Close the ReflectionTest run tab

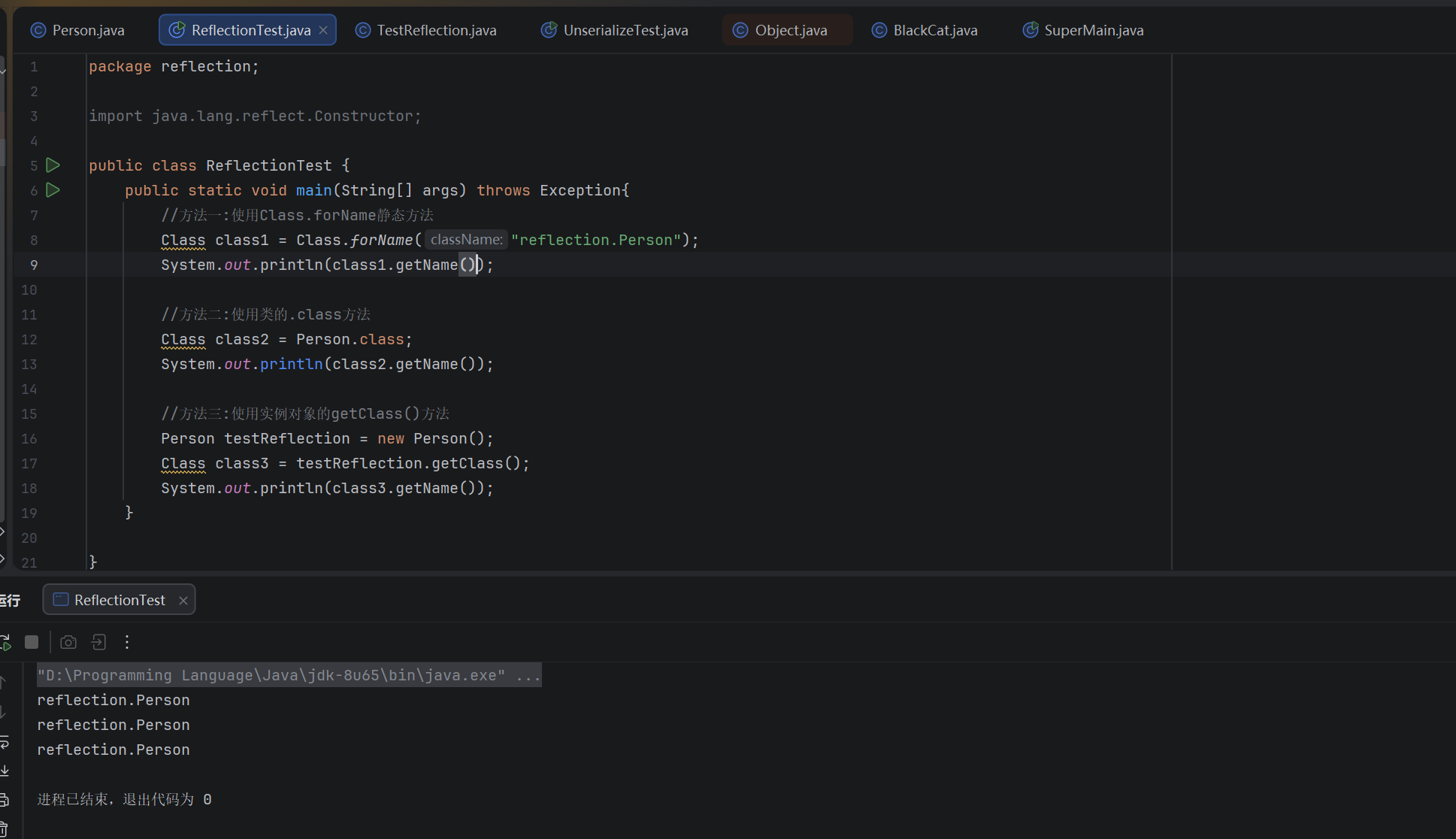[183, 600]
